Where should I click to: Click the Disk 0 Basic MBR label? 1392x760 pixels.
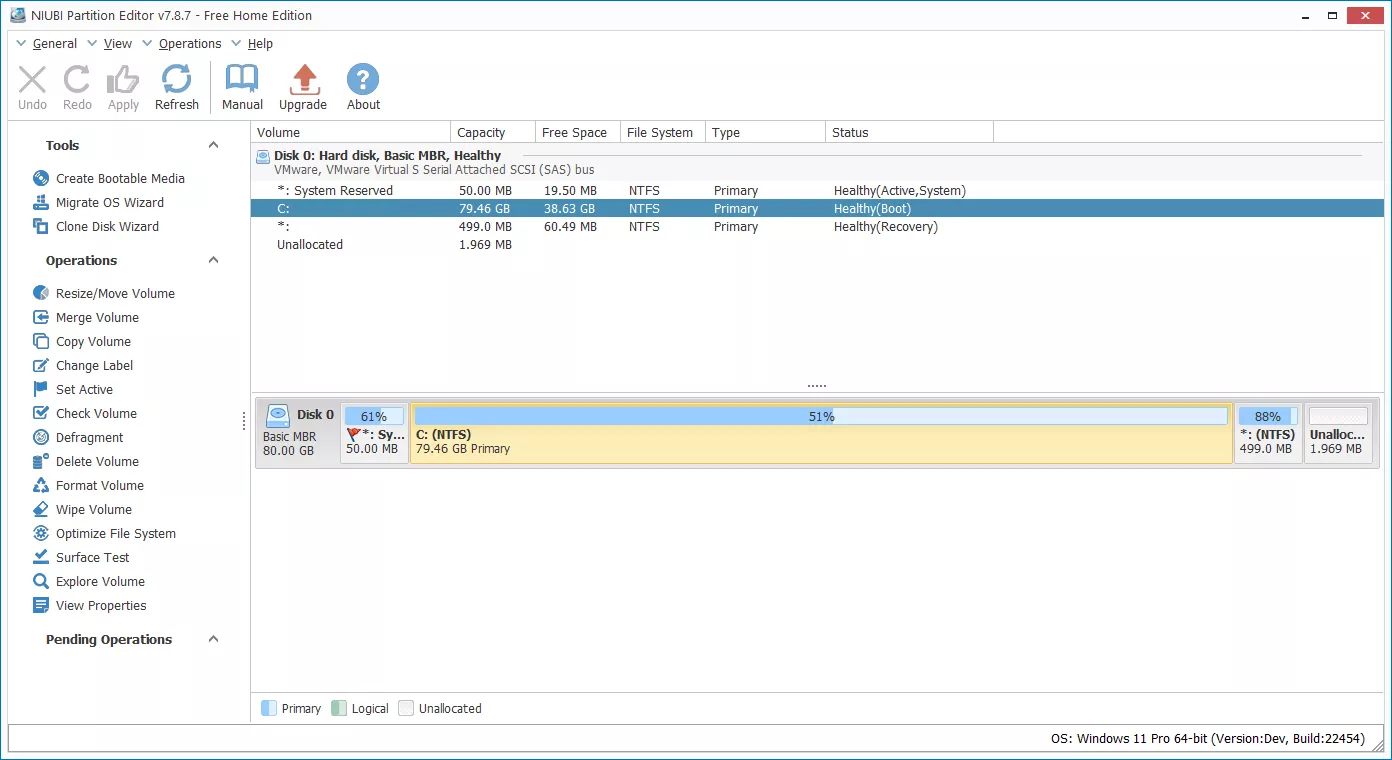tap(298, 433)
